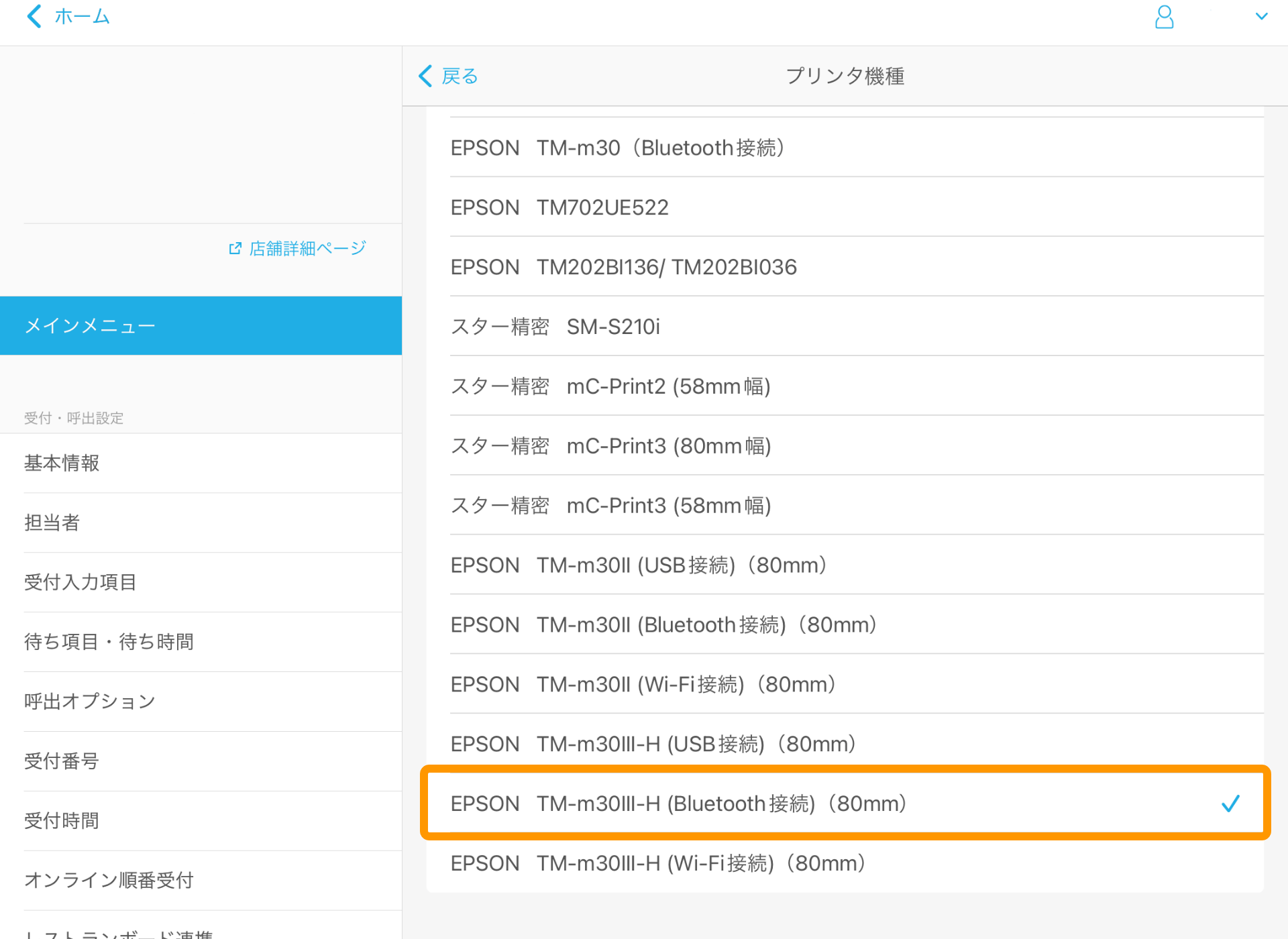Expand the account dropdown chevron
1288x939 pixels.
pos(1261,17)
